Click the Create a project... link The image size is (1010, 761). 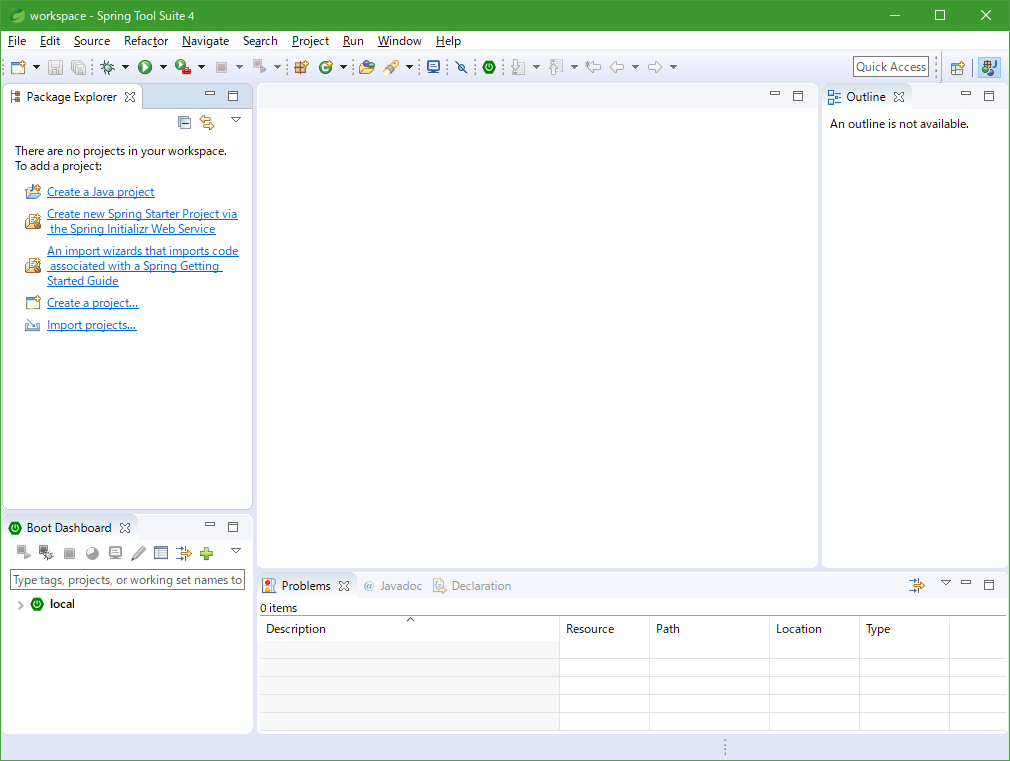tap(93, 303)
